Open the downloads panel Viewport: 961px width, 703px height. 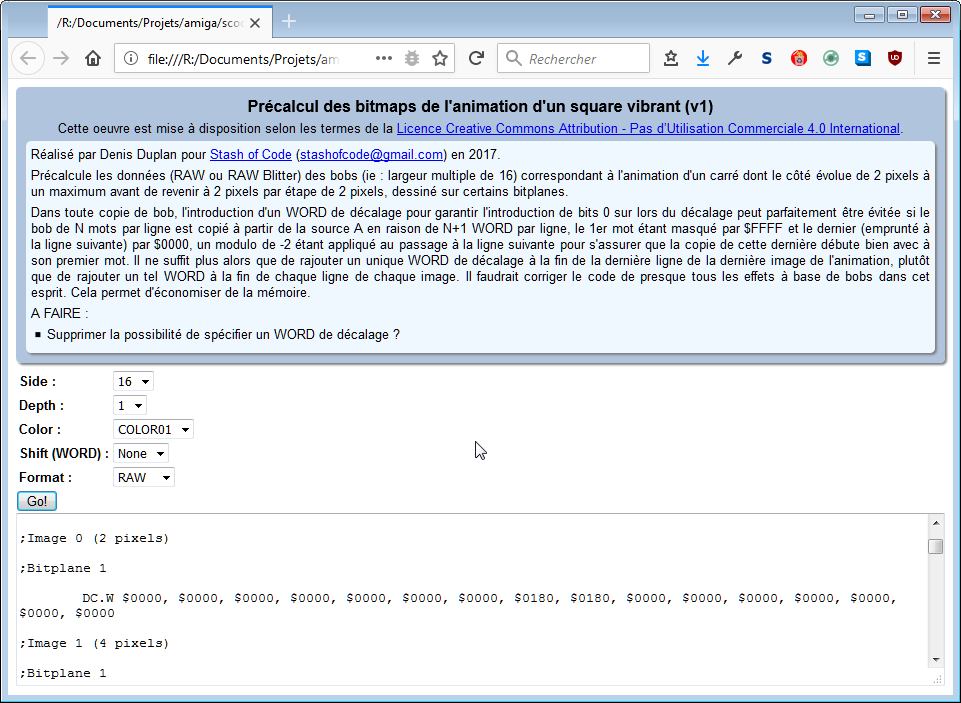tap(703, 58)
